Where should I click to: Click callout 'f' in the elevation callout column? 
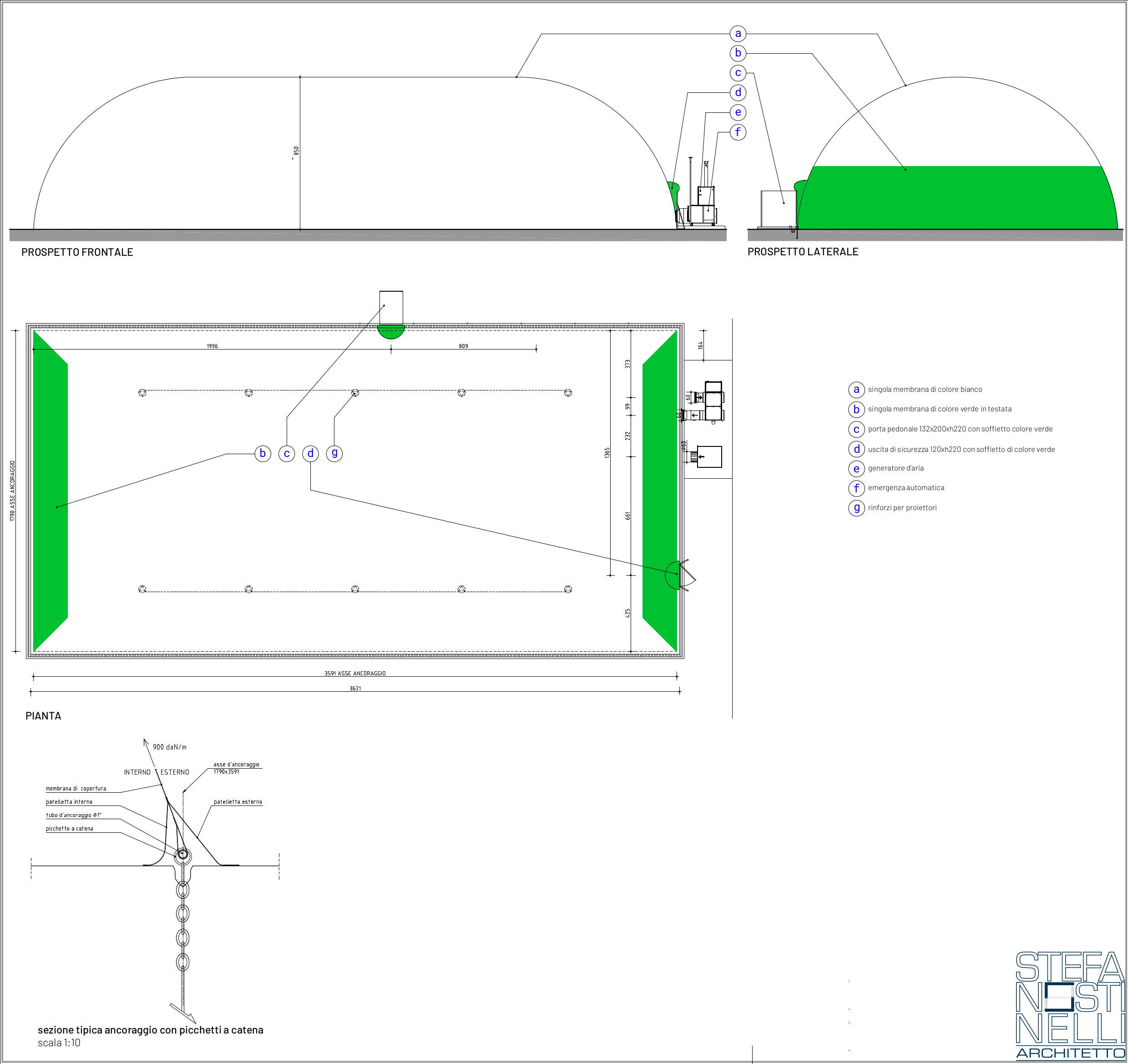pyautogui.click(x=738, y=132)
